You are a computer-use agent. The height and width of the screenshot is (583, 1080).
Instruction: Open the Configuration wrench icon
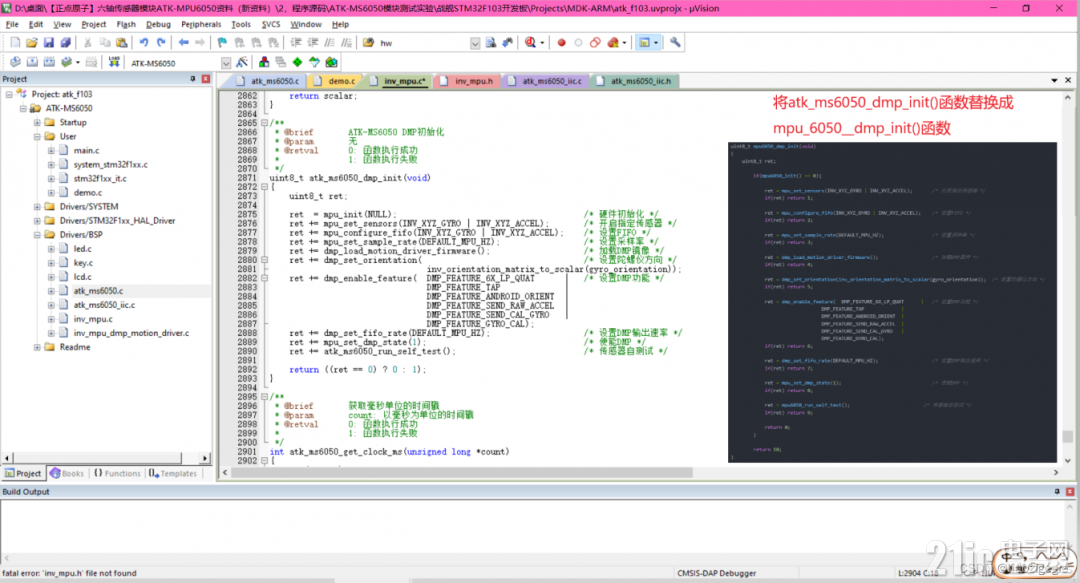[675, 43]
